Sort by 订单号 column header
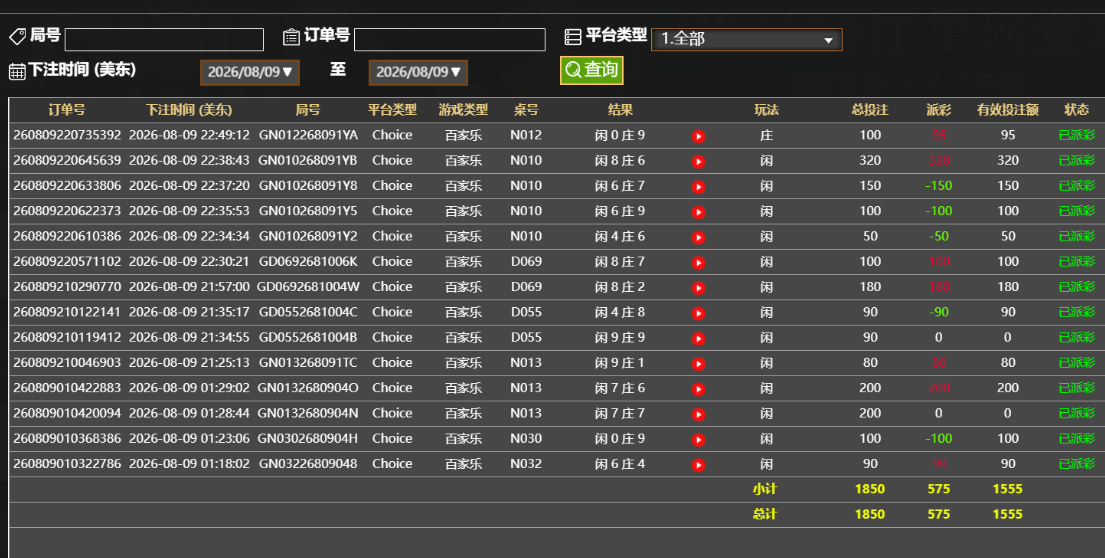 pyautogui.click(x=67, y=110)
